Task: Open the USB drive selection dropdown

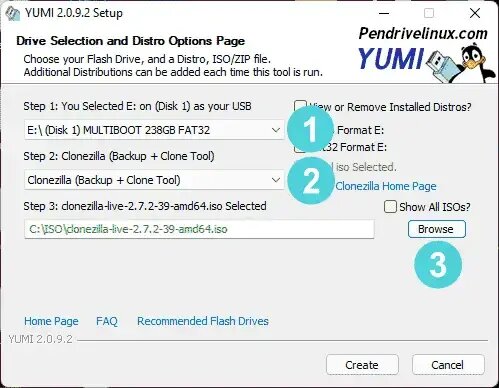Action: (154, 130)
